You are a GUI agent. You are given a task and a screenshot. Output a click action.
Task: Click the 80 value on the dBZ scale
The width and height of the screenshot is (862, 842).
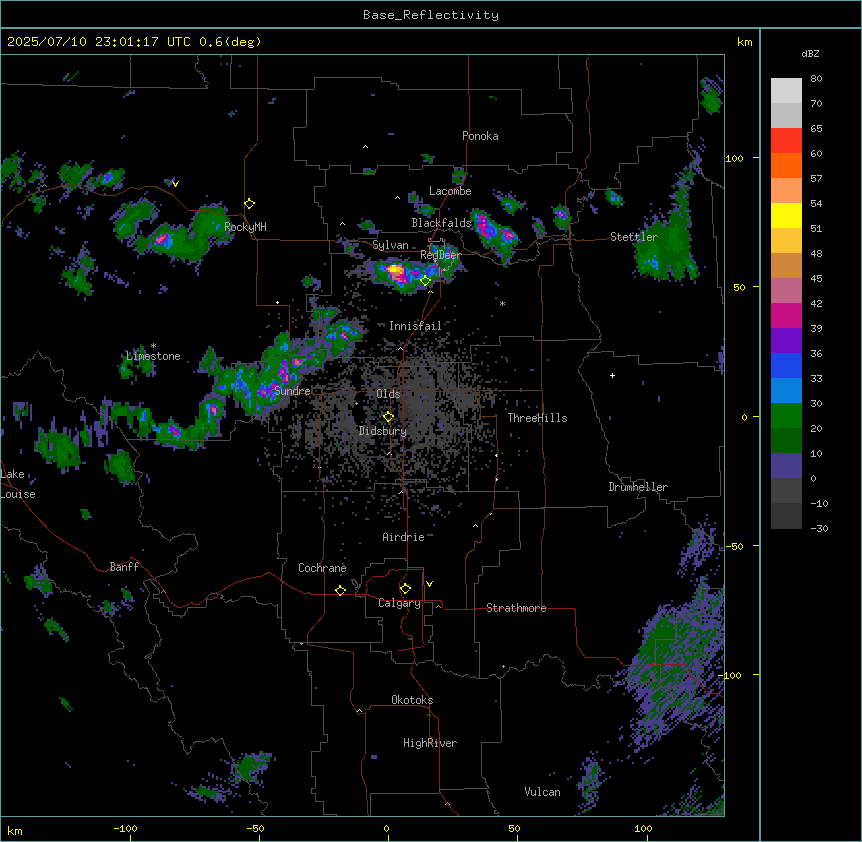pos(816,79)
